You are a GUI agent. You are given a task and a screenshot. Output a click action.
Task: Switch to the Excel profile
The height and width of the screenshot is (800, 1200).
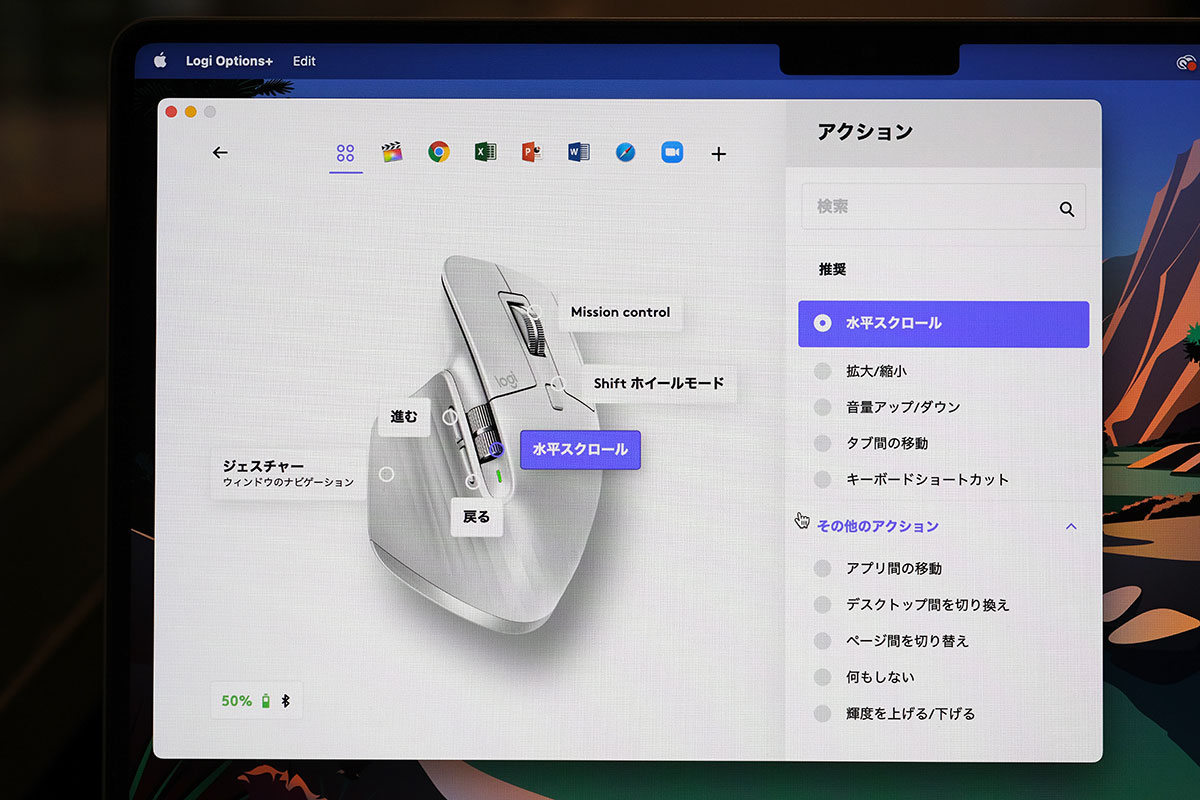click(485, 152)
